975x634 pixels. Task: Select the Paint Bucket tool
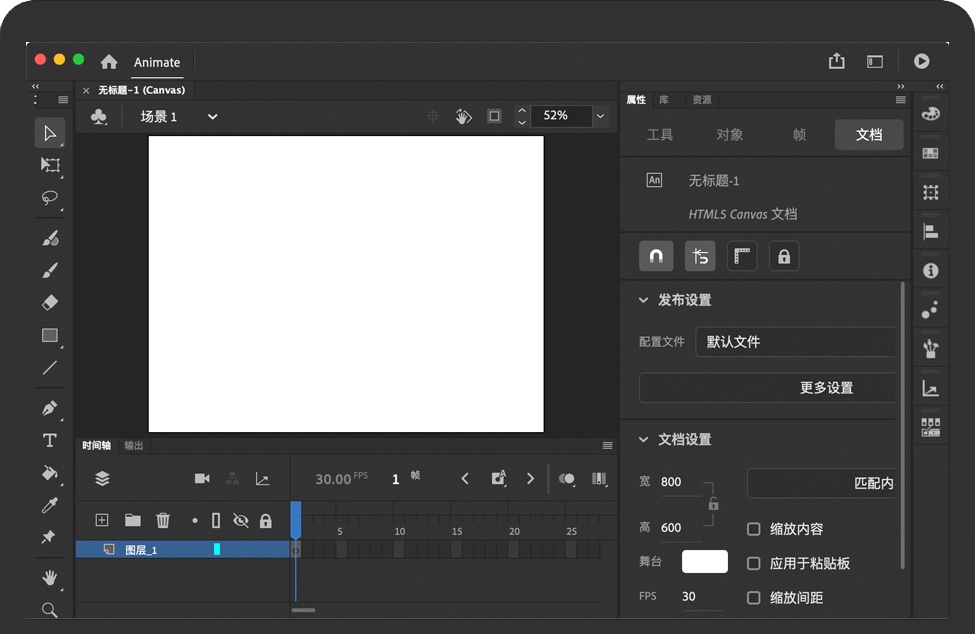(x=50, y=473)
